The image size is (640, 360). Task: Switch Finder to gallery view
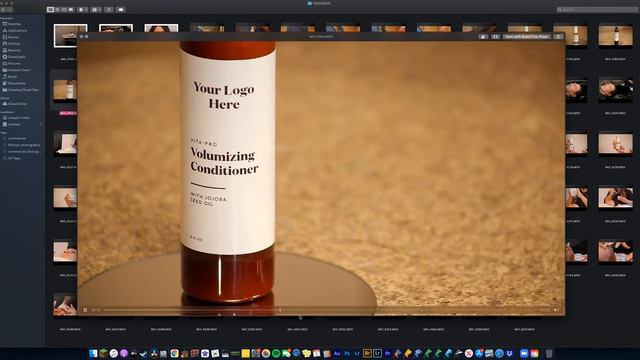click(x=71, y=9)
